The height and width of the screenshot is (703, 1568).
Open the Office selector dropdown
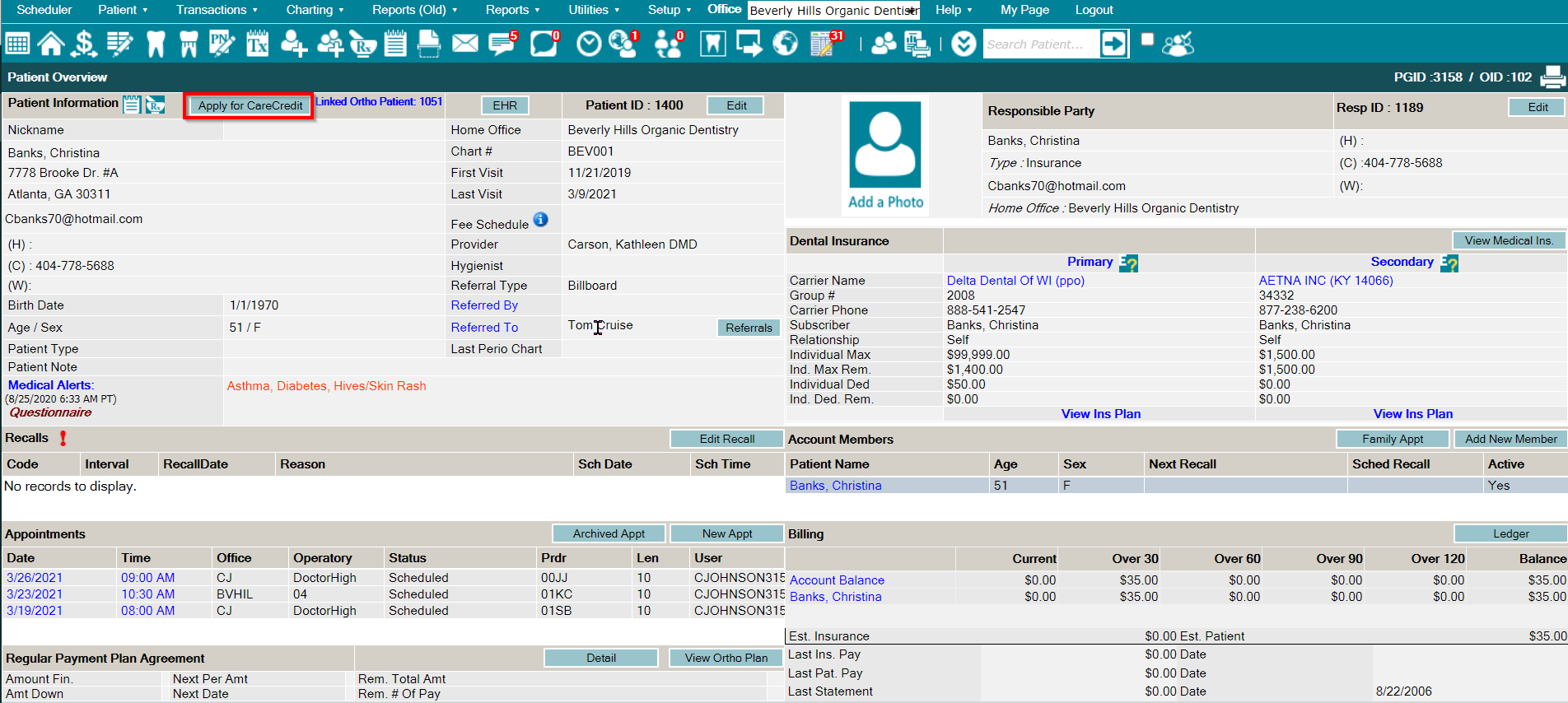[834, 11]
